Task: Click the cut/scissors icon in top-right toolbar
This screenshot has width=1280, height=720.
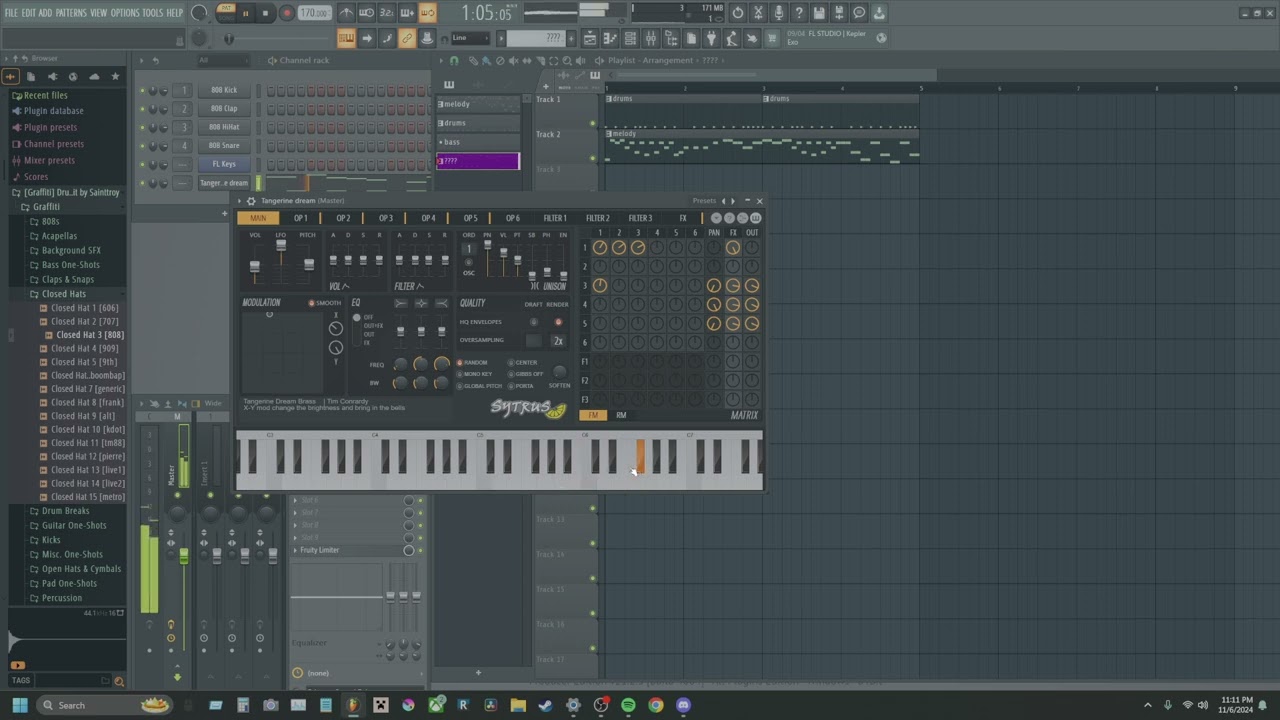Action: [758, 13]
